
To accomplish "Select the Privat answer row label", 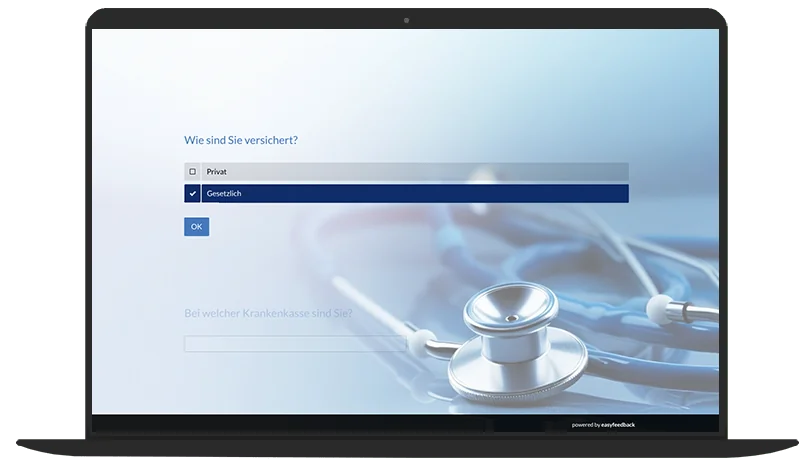I will click(217, 172).
